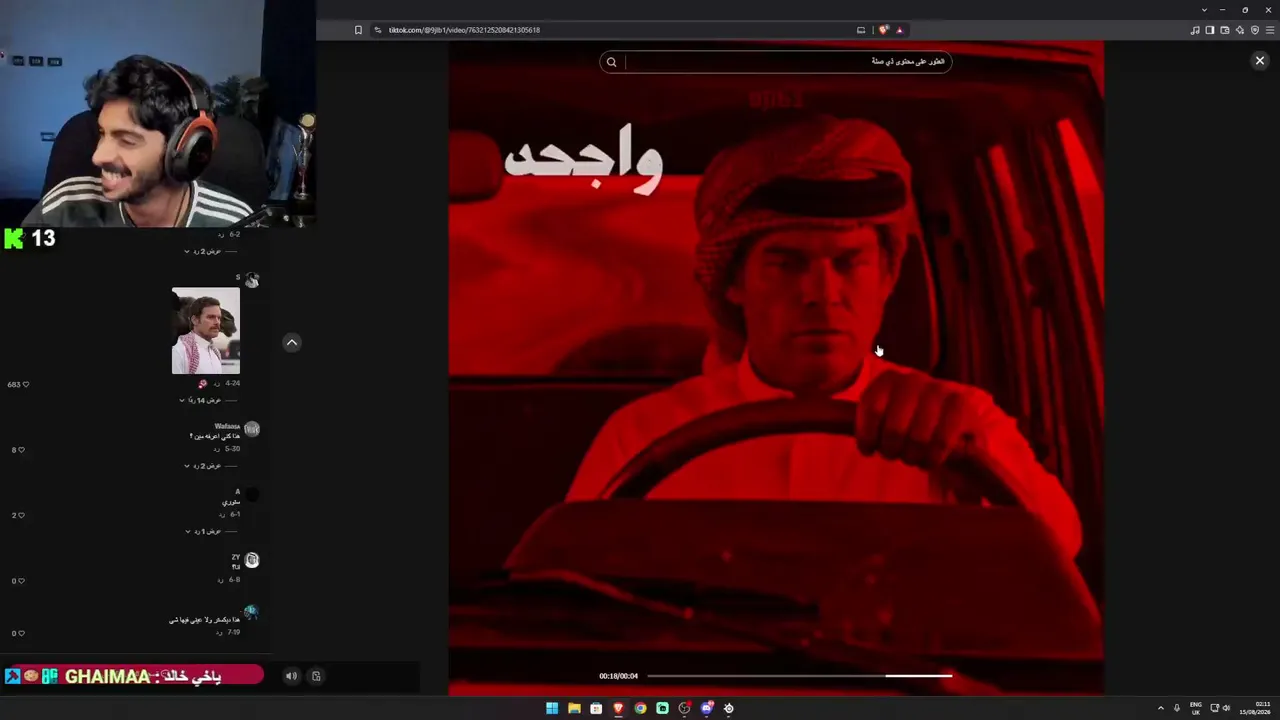Open Microsoft Store from the taskbar
This screenshot has width=1280, height=720.
point(596,708)
